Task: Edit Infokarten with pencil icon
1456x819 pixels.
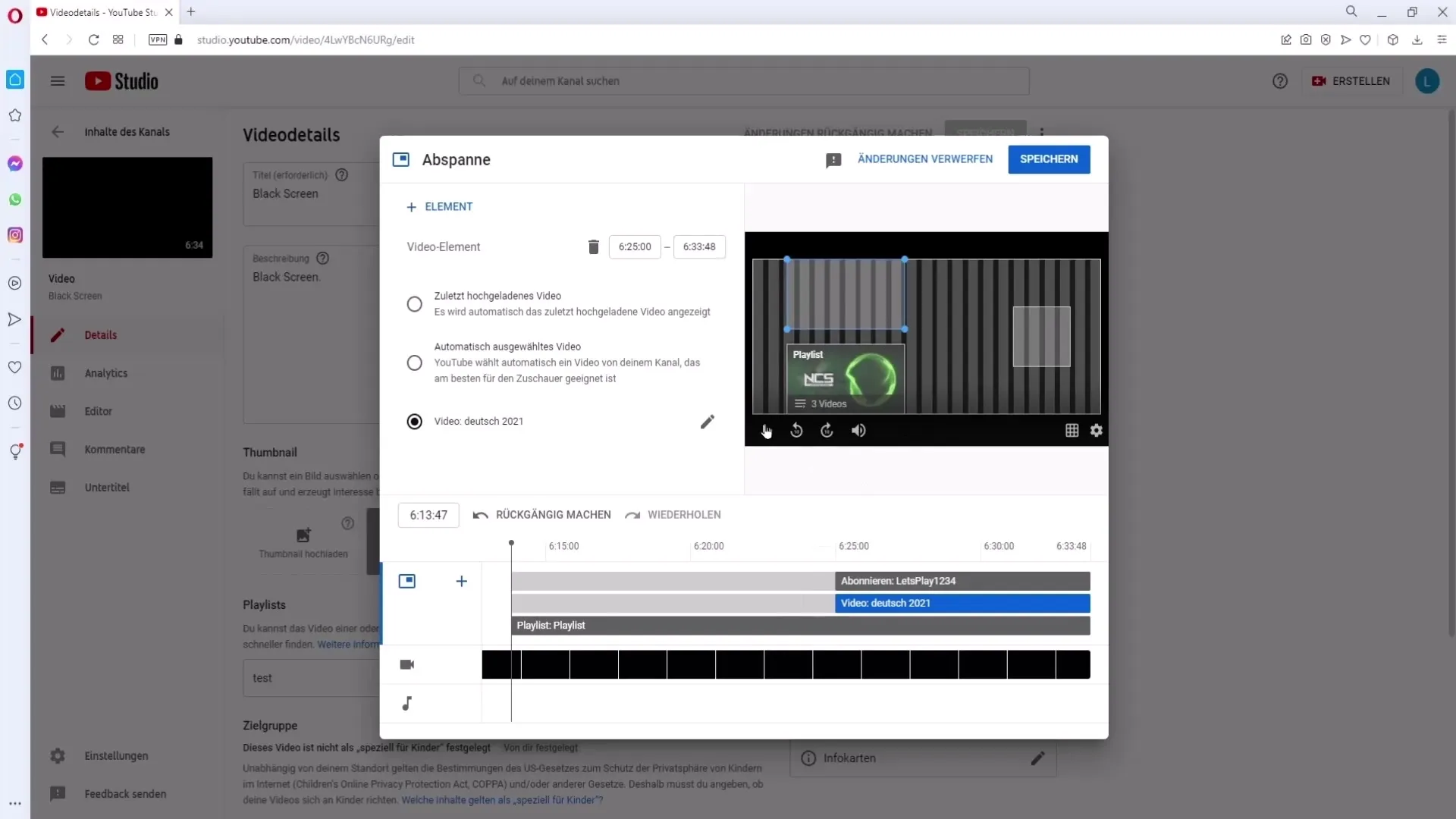Action: [1037, 758]
